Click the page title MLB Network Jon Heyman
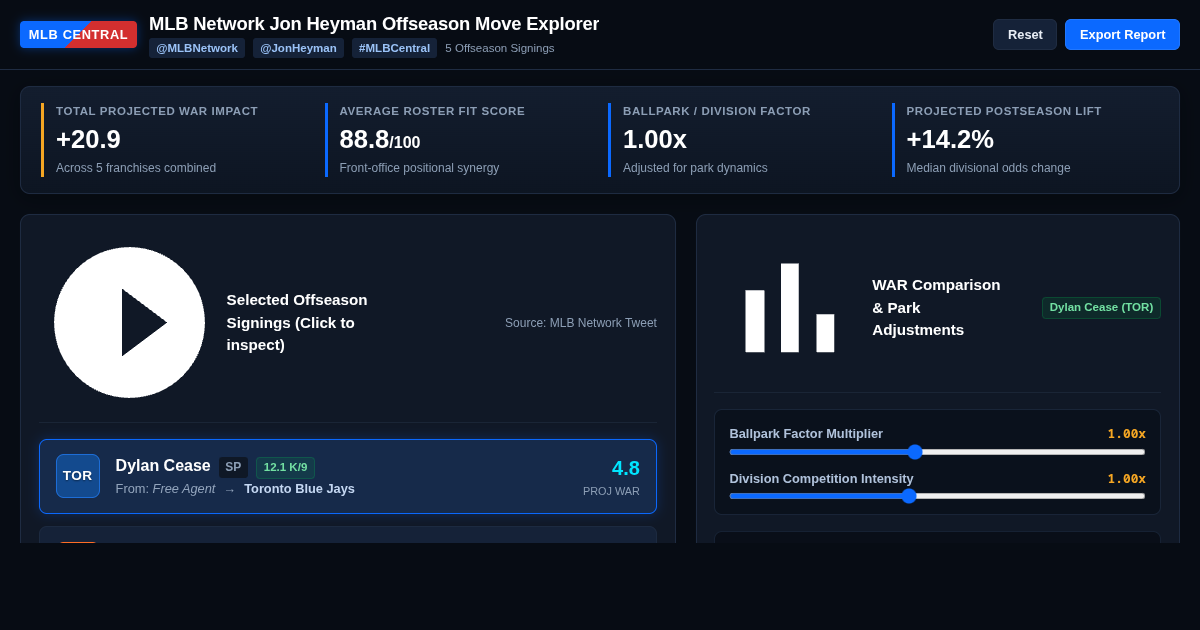The width and height of the screenshot is (1200, 630). [x=374, y=24]
